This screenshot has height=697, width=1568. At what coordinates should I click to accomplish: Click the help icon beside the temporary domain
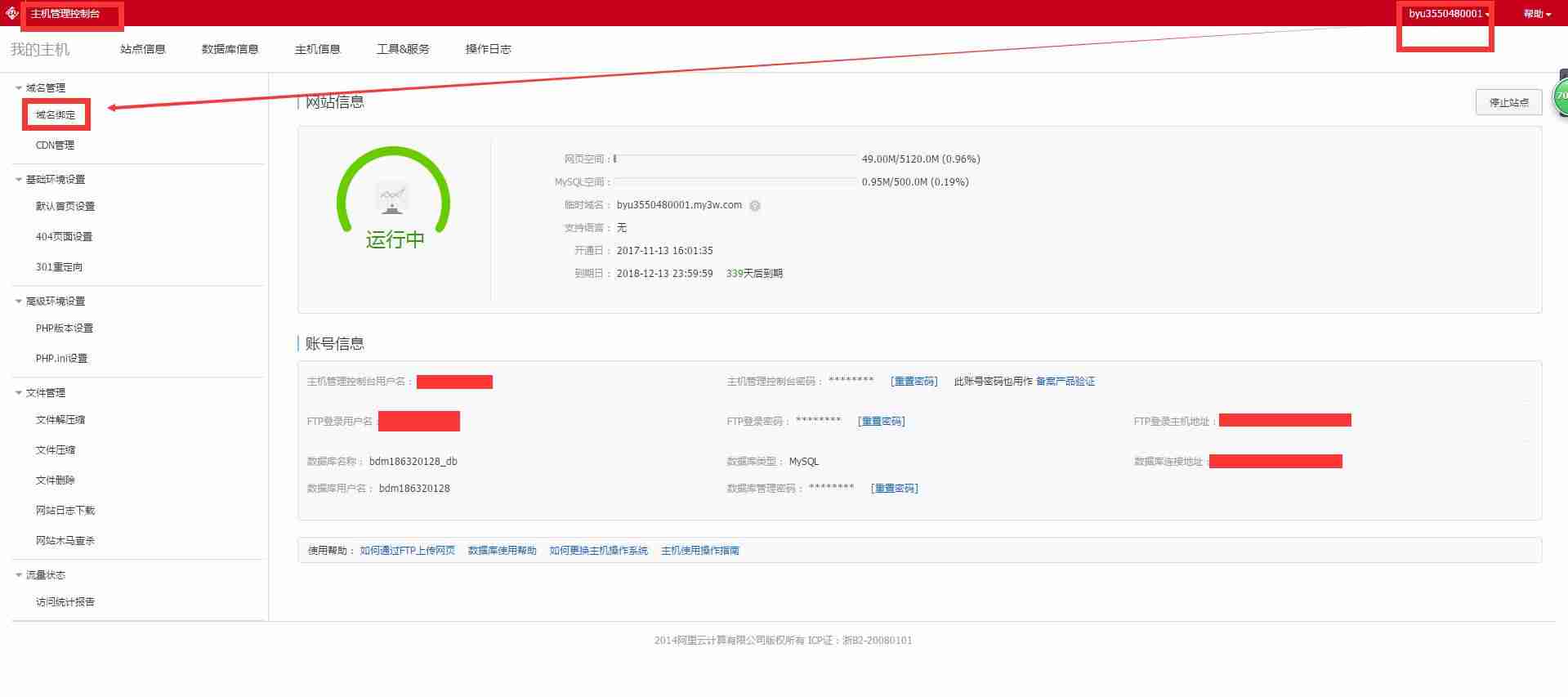[x=755, y=206]
